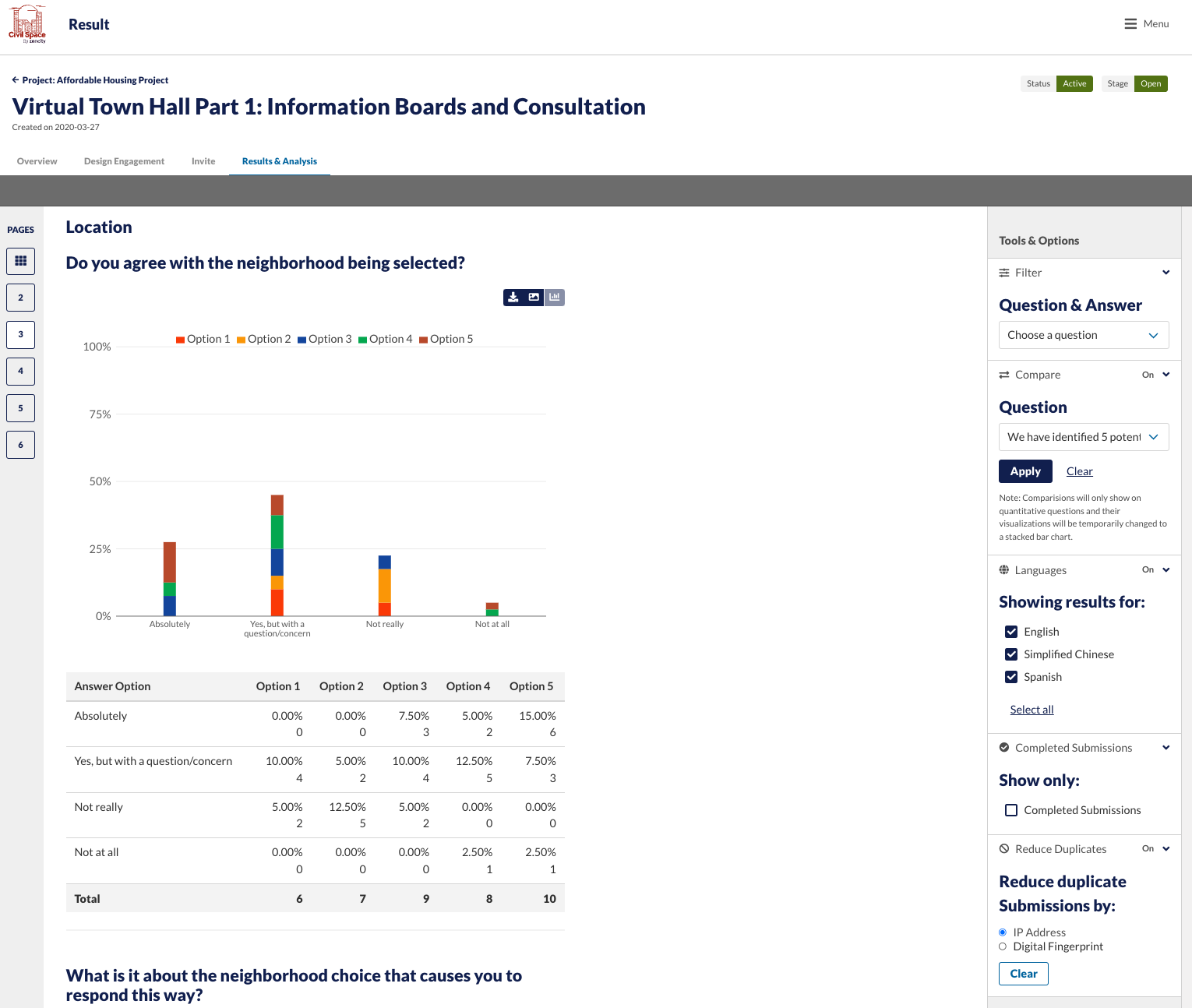Click the 'Option 3' table column header
This screenshot has width=1192, height=1008.
tap(405, 686)
